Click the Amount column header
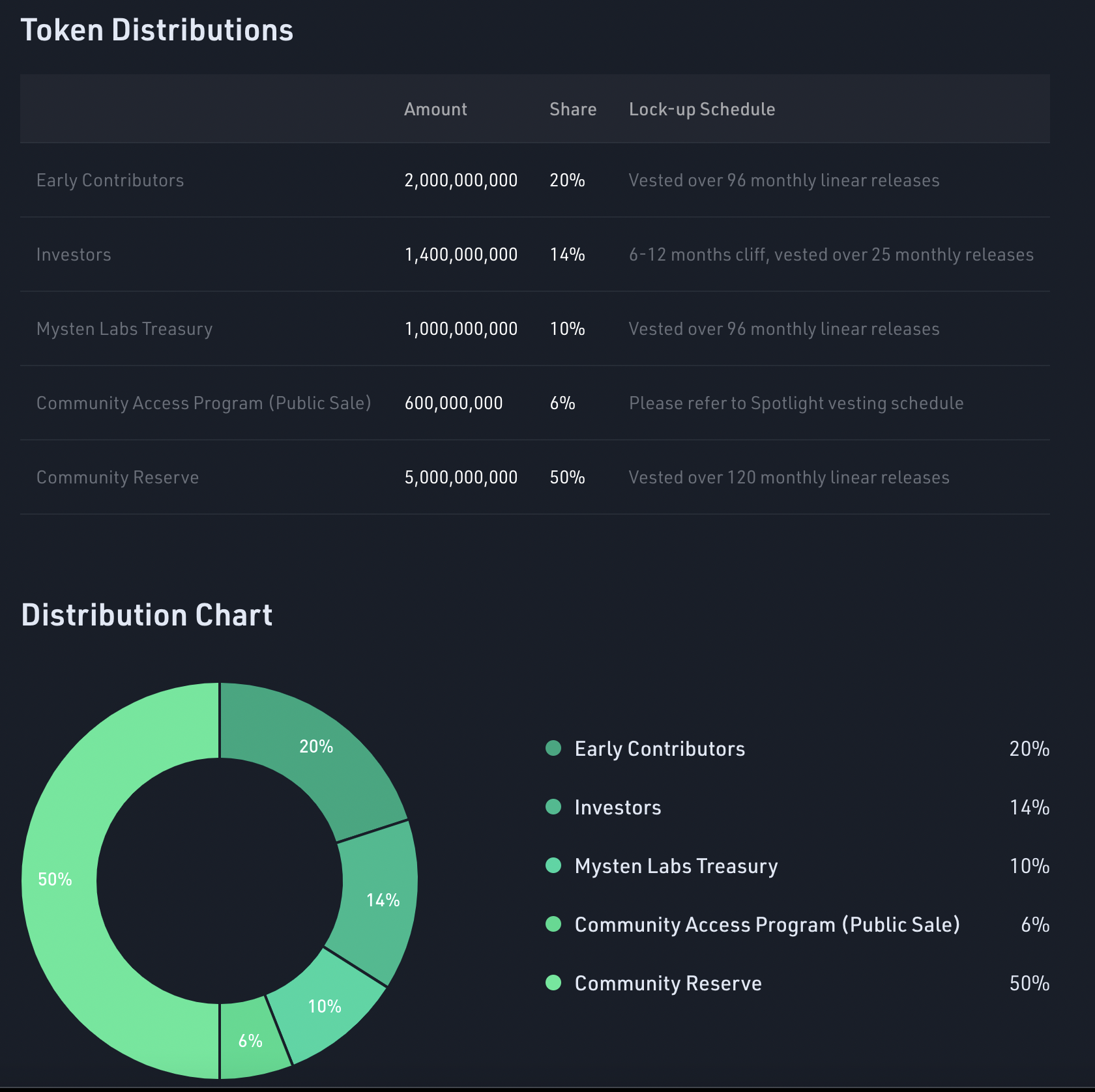The image size is (1095, 1092). coord(435,109)
